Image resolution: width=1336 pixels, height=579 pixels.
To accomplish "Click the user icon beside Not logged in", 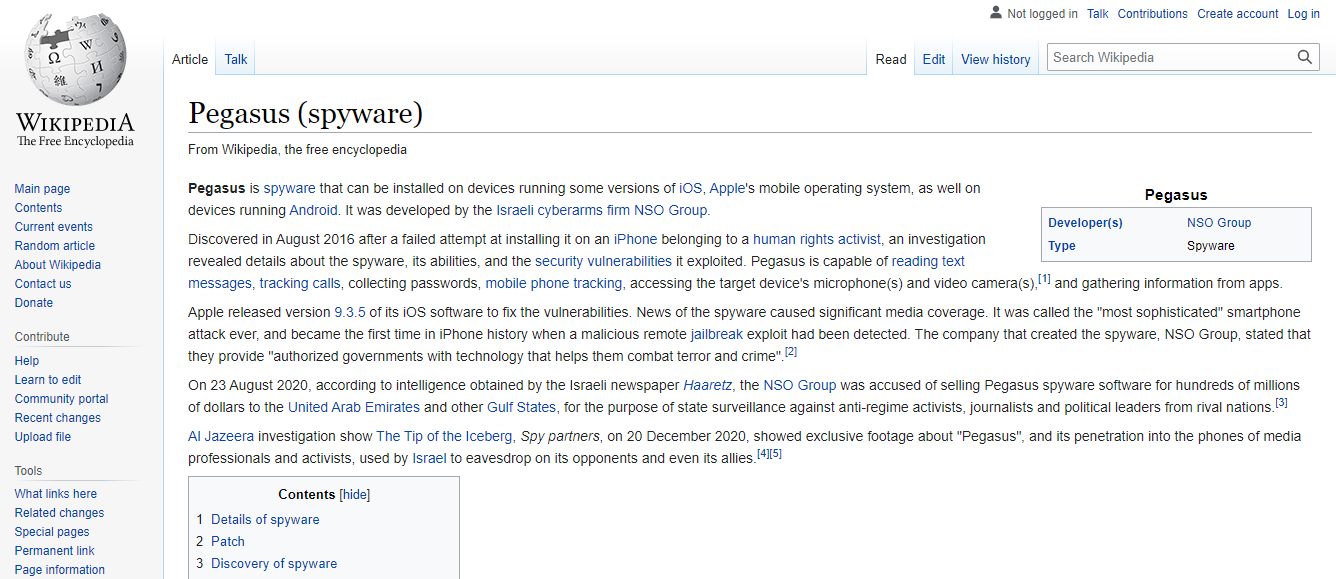I will (x=996, y=13).
